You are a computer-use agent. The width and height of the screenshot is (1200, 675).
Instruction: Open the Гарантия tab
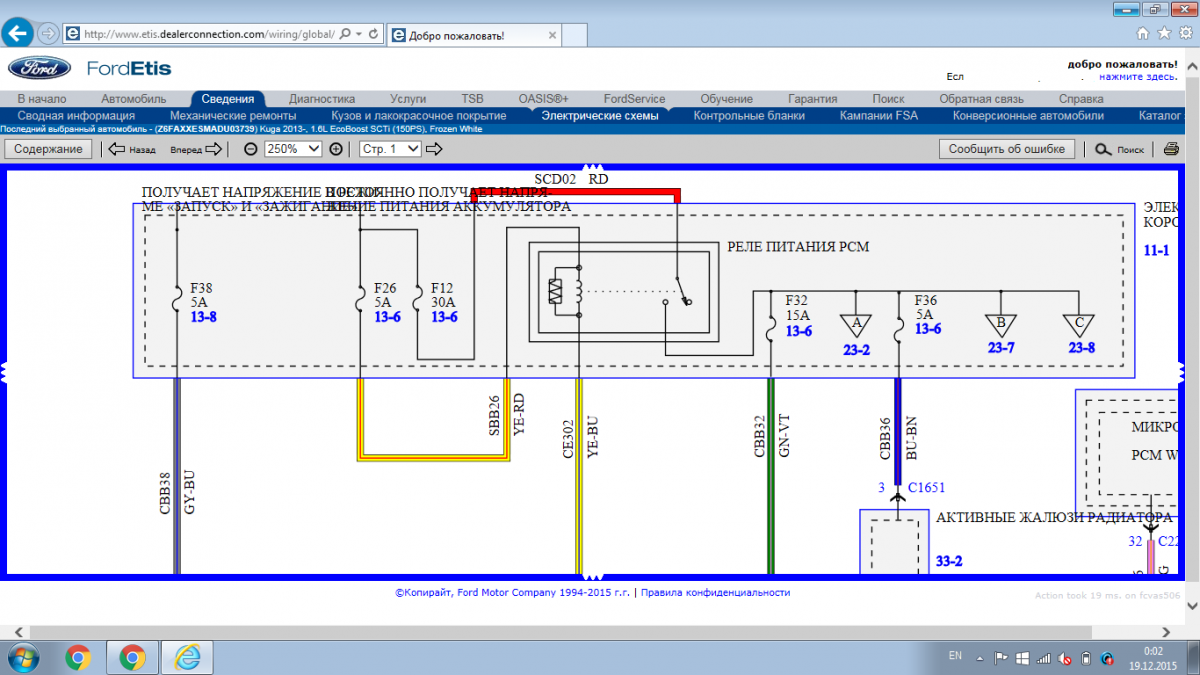click(x=812, y=99)
